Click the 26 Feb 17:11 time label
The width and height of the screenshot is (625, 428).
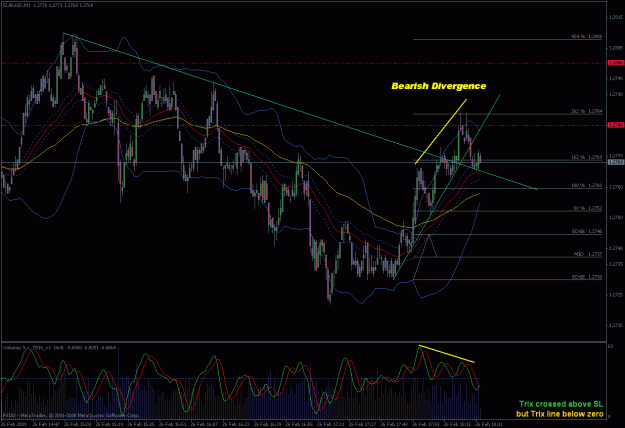(329, 425)
